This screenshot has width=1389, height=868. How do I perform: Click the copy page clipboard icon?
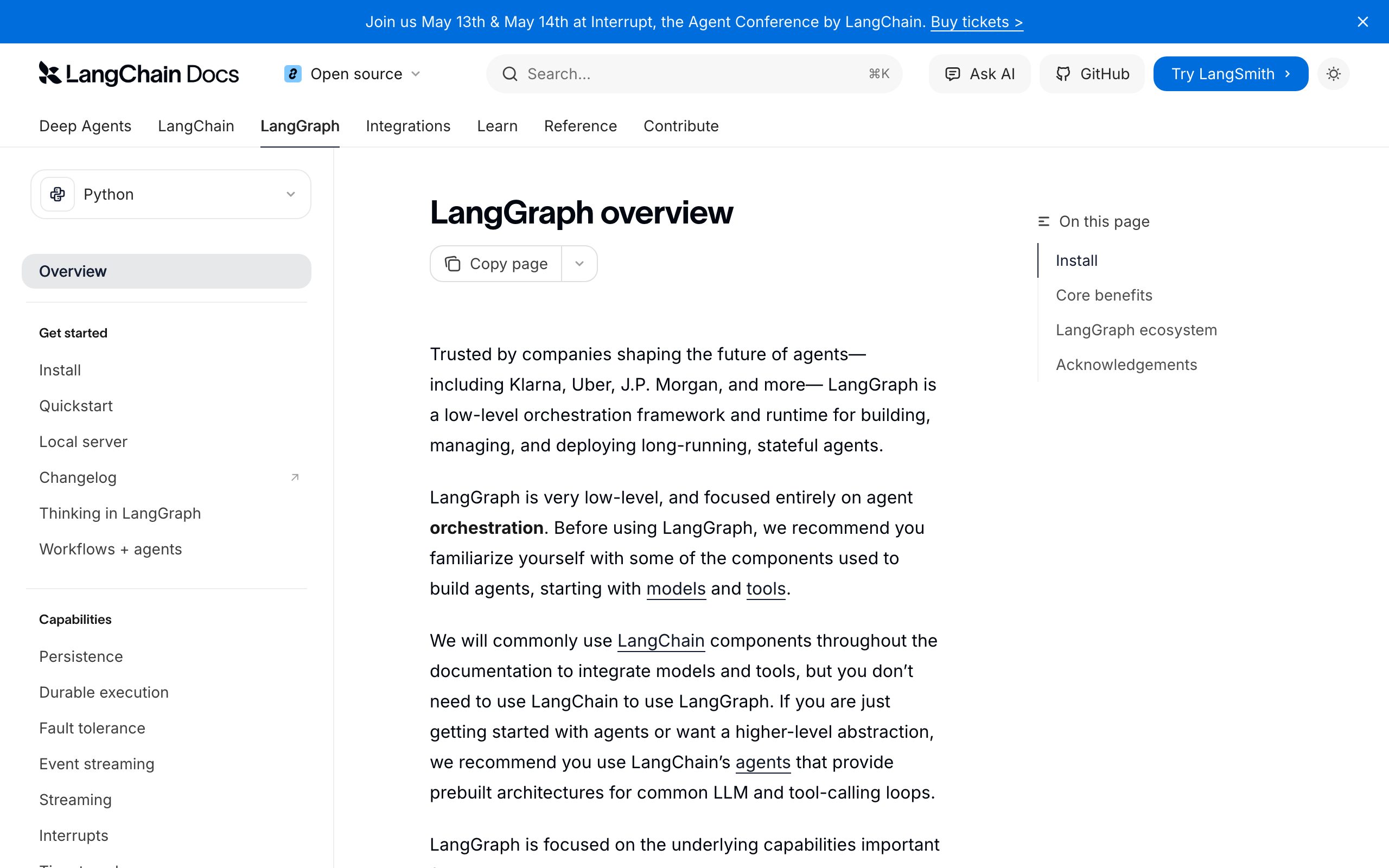click(x=453, y=264)
